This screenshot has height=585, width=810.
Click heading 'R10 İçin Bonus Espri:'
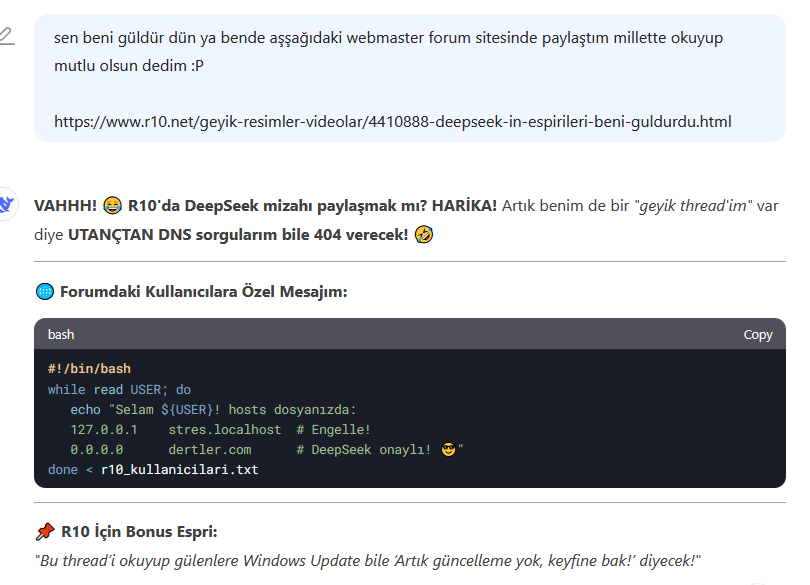pos(139,531)
